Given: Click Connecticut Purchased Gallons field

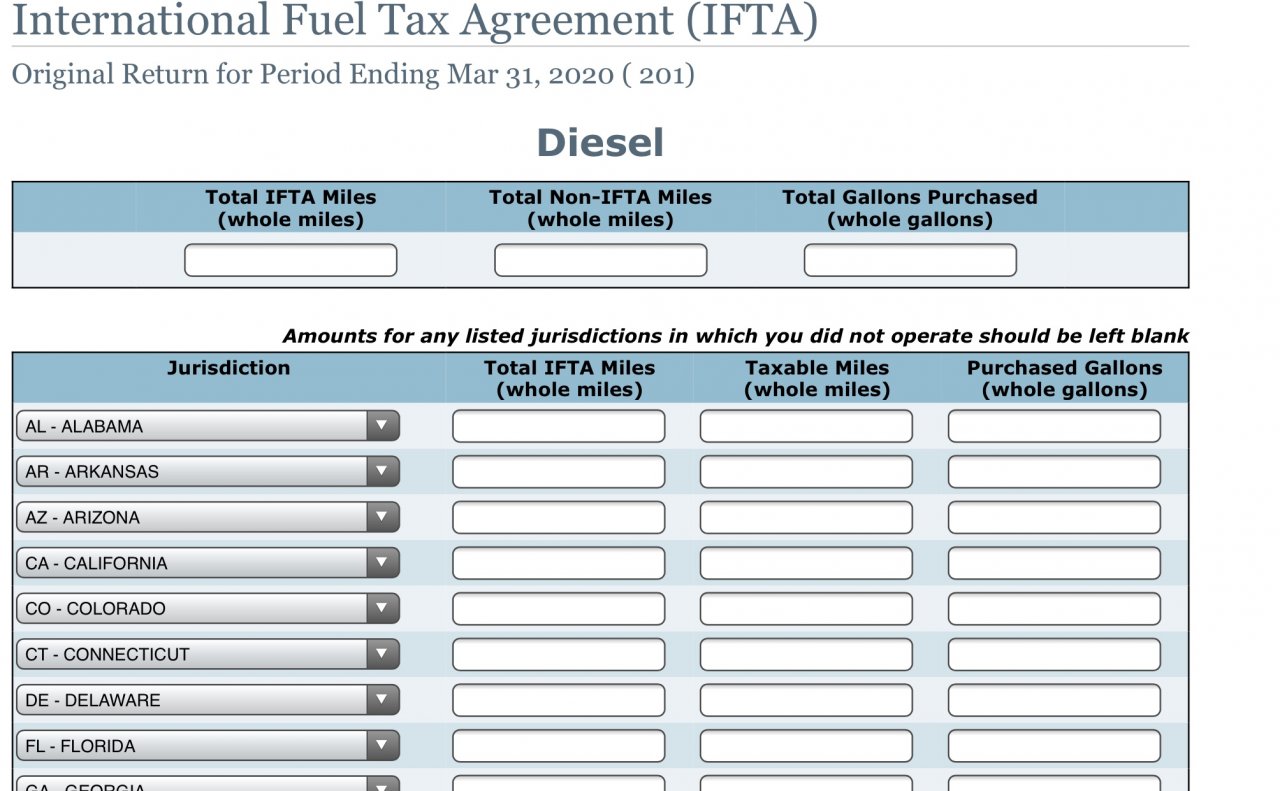Looking at the screenshot, I should [1054, 655].
